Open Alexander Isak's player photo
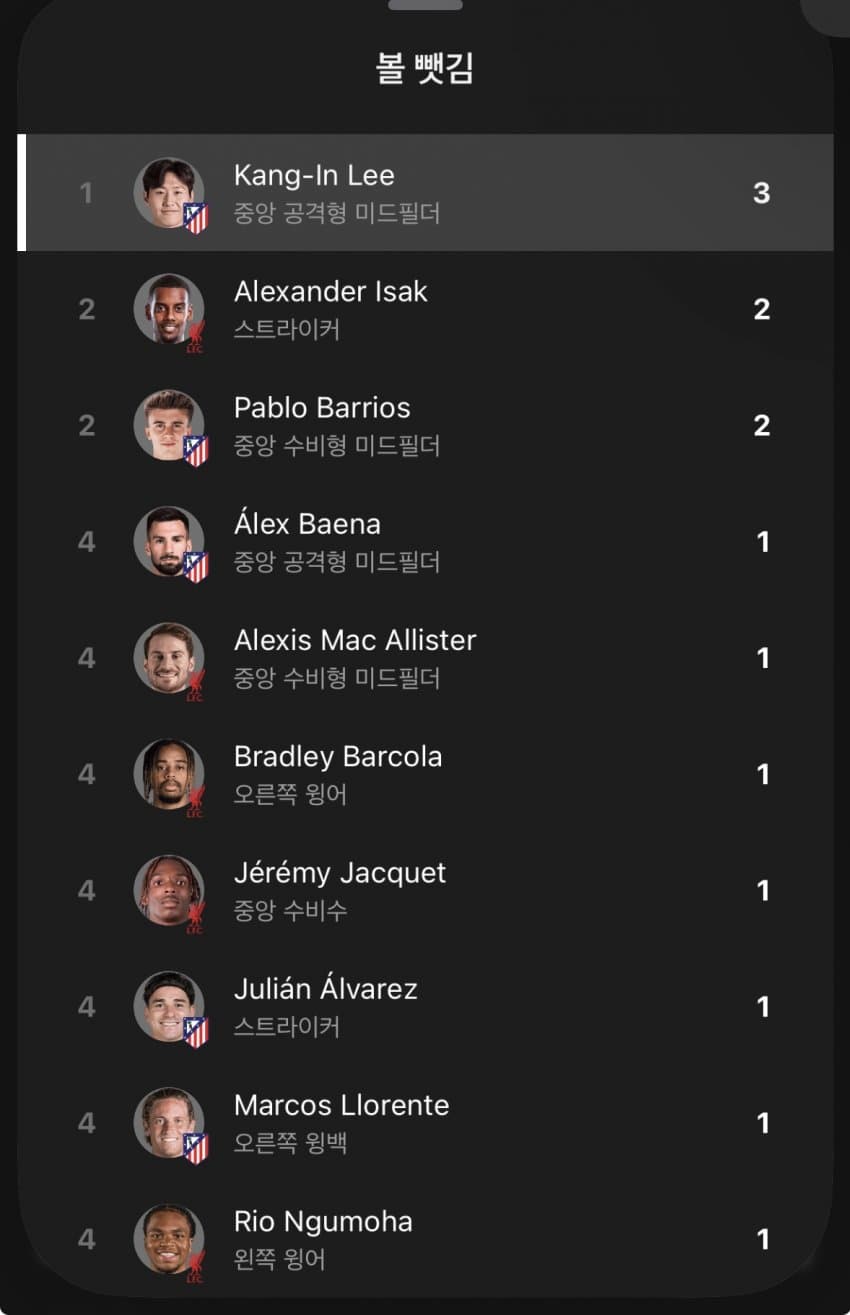Screen dimensions: 850x1315 [x=168, y=309]
